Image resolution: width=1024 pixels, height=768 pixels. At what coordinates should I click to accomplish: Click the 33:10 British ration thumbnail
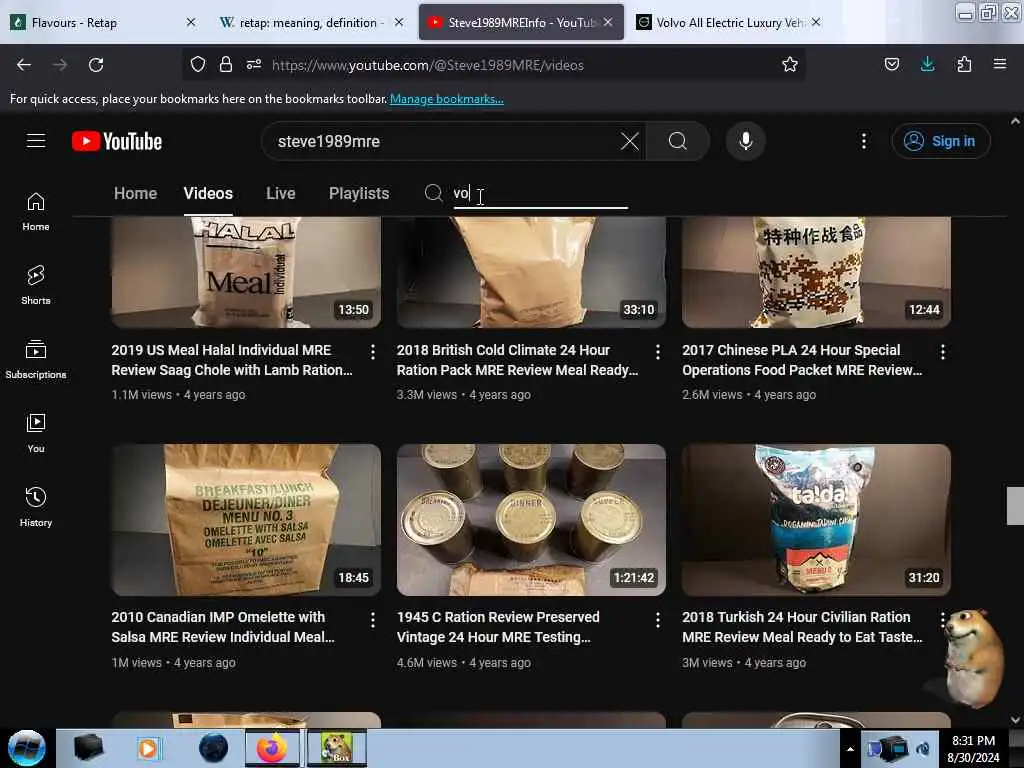[531, 272]
